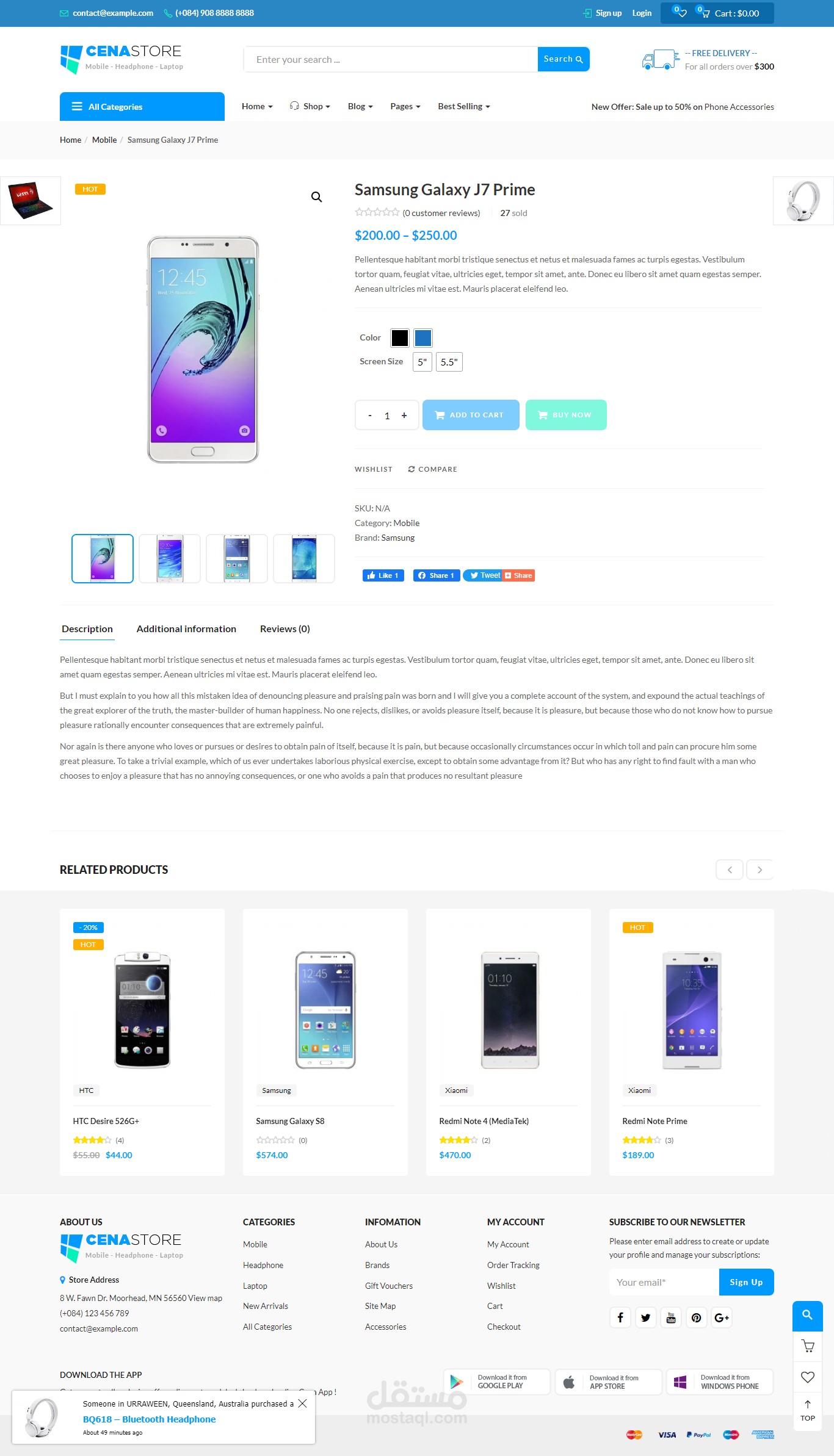This screenshot has height=1456, width=834.
Task: Click the Pinterest icon in footer
Action: 696,1317
